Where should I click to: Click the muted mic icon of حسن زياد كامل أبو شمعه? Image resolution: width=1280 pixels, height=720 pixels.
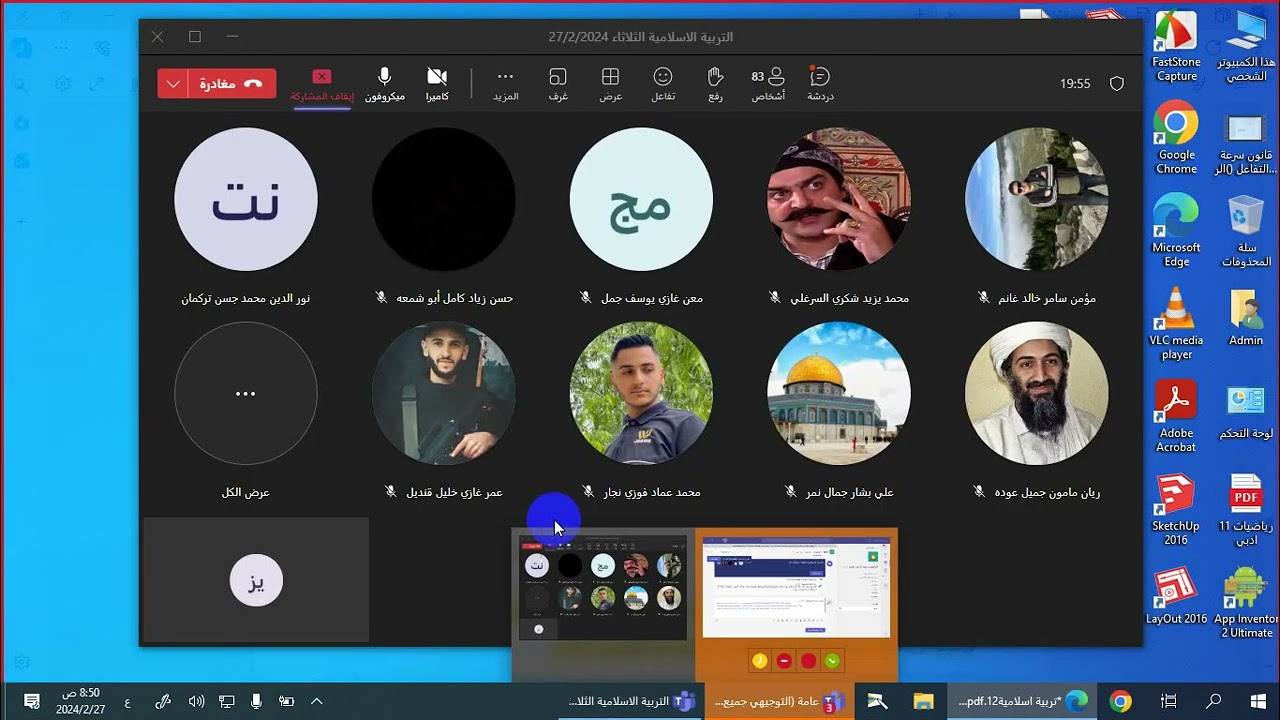381,298
